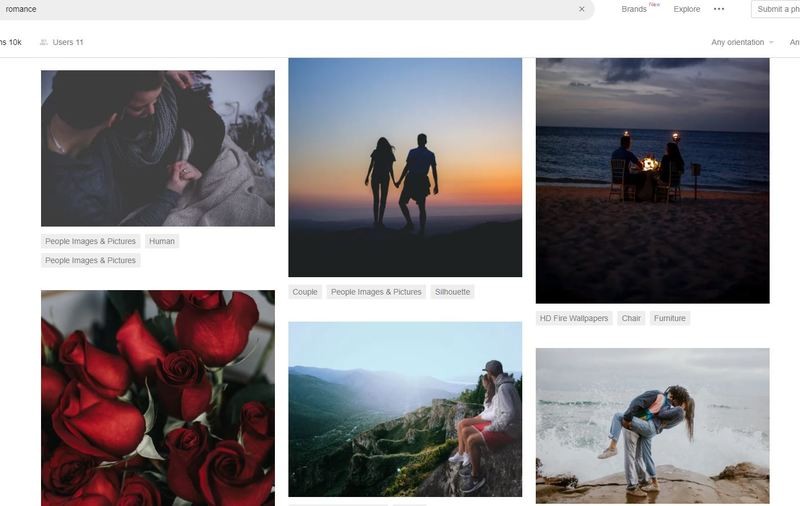Switch to the Users 11 tab
The height and width of the screenshot is (506, 800).
[62, 42]
